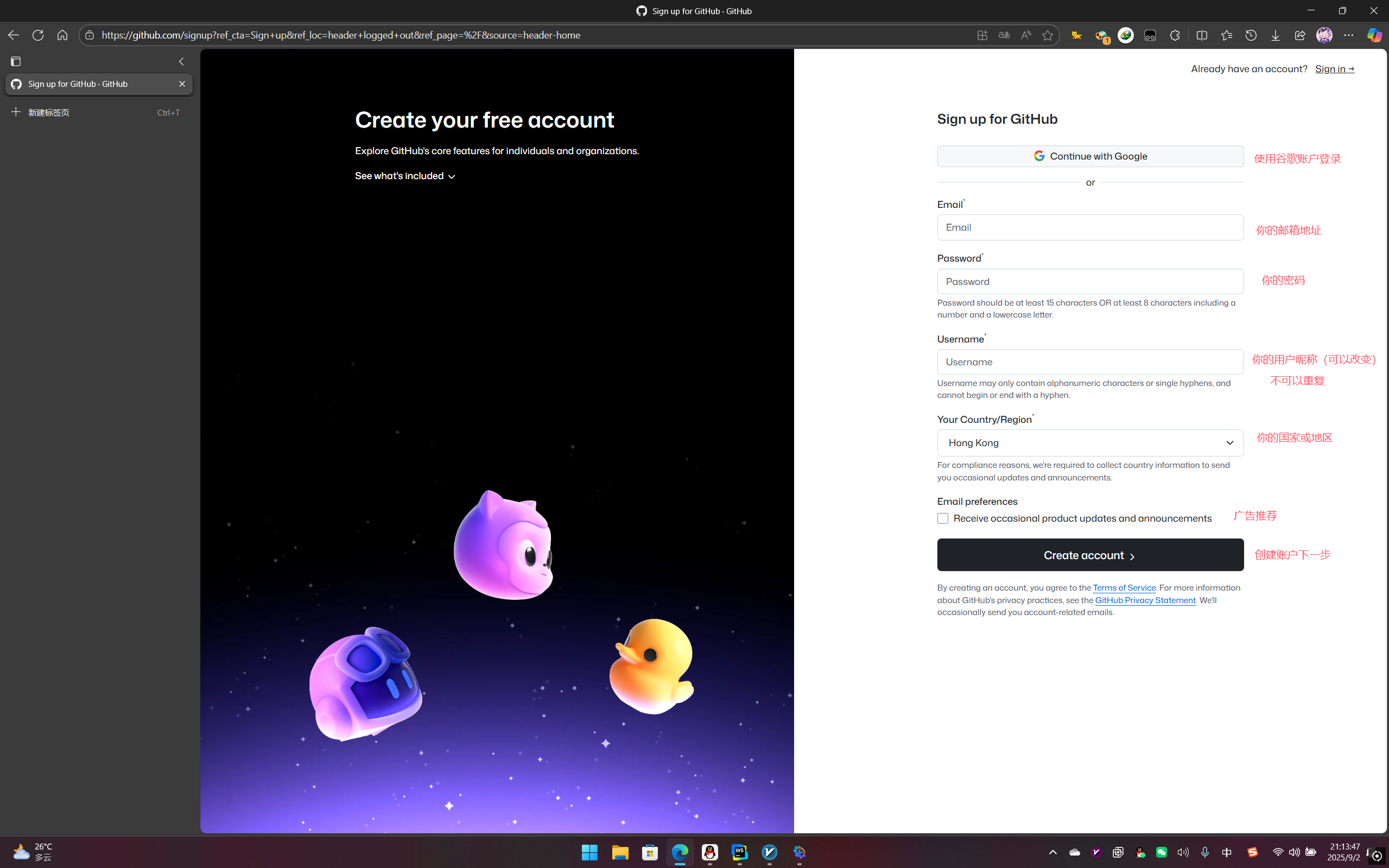Screen dimensions: 1389x868
Task: Follow the Sign in link
Action: pos(1335,69)
